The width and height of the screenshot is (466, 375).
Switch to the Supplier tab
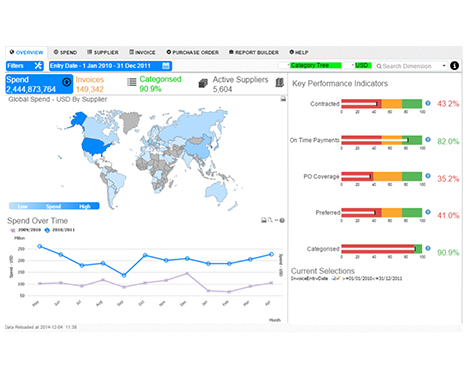pos(103,52)
